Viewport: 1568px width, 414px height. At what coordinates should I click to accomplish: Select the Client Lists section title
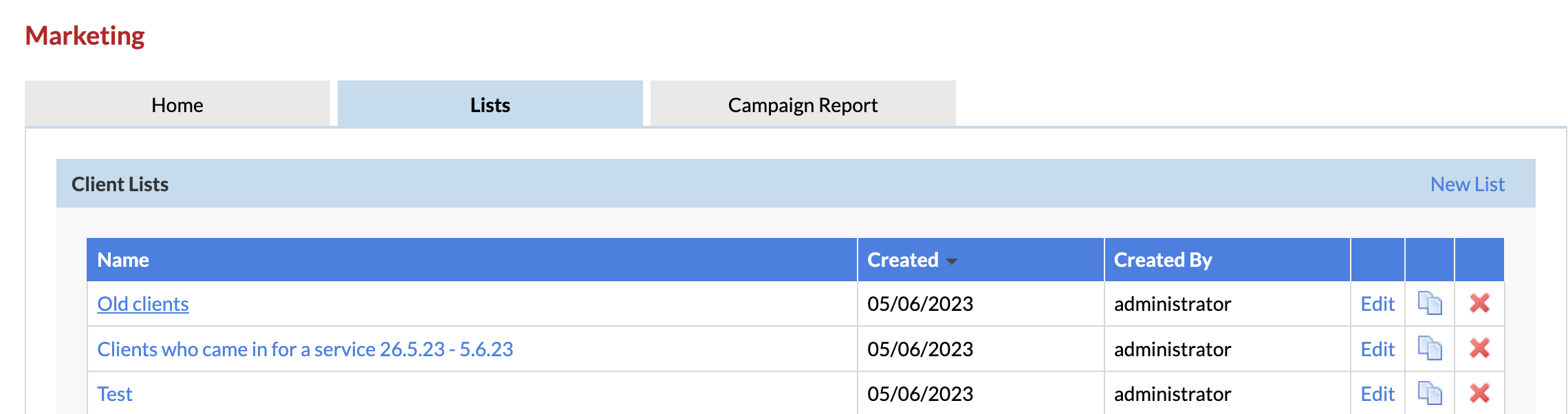click(120, 184)
